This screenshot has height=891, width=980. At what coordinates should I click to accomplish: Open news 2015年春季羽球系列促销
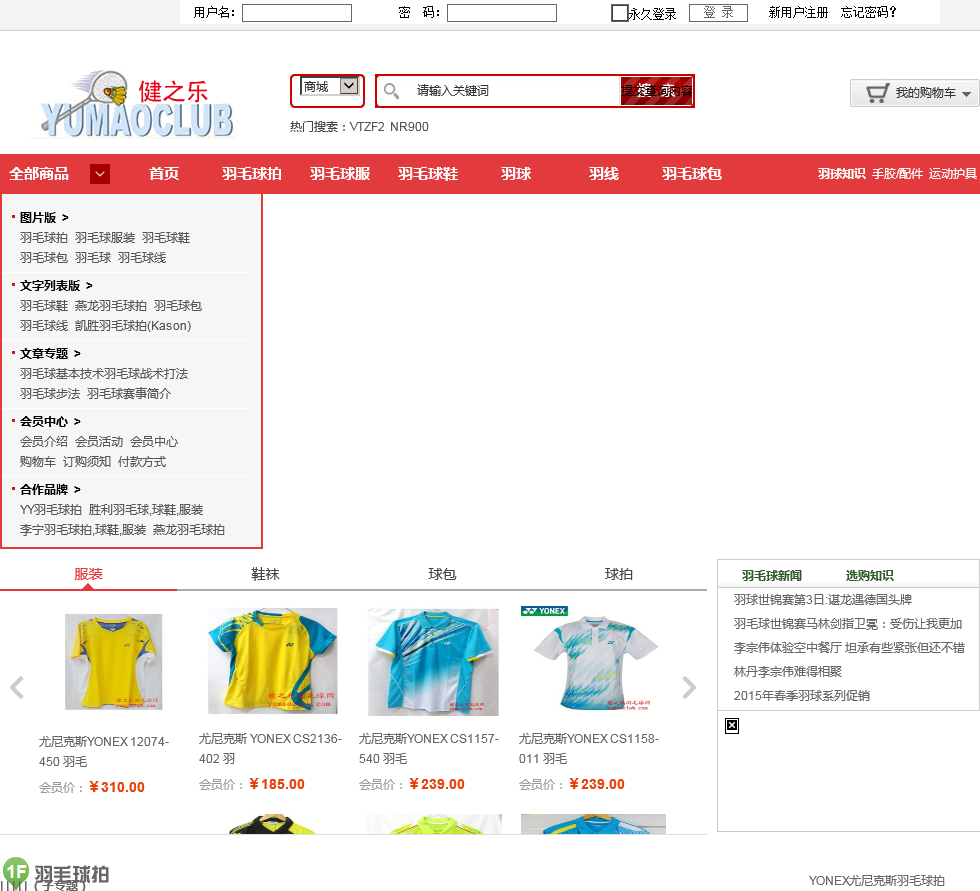click(801, 695)
